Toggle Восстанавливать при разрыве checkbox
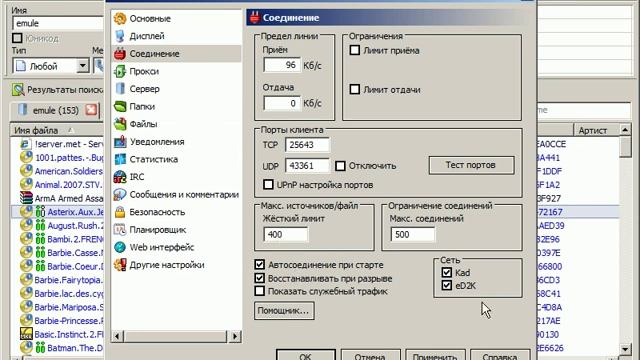640x360 pixels. point(260,278)
